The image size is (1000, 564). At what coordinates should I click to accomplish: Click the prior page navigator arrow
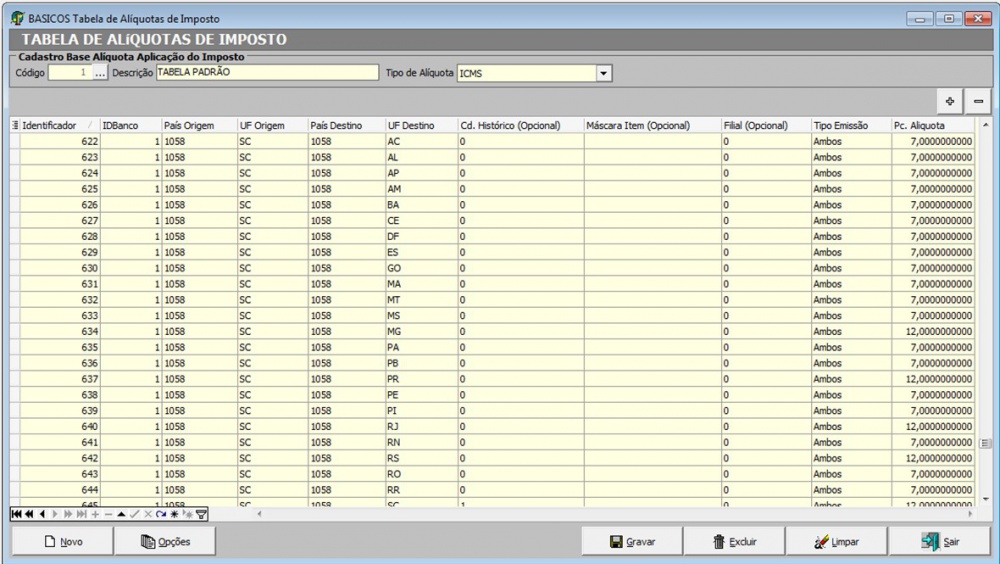pyautogui.click(x=29, y=514)
